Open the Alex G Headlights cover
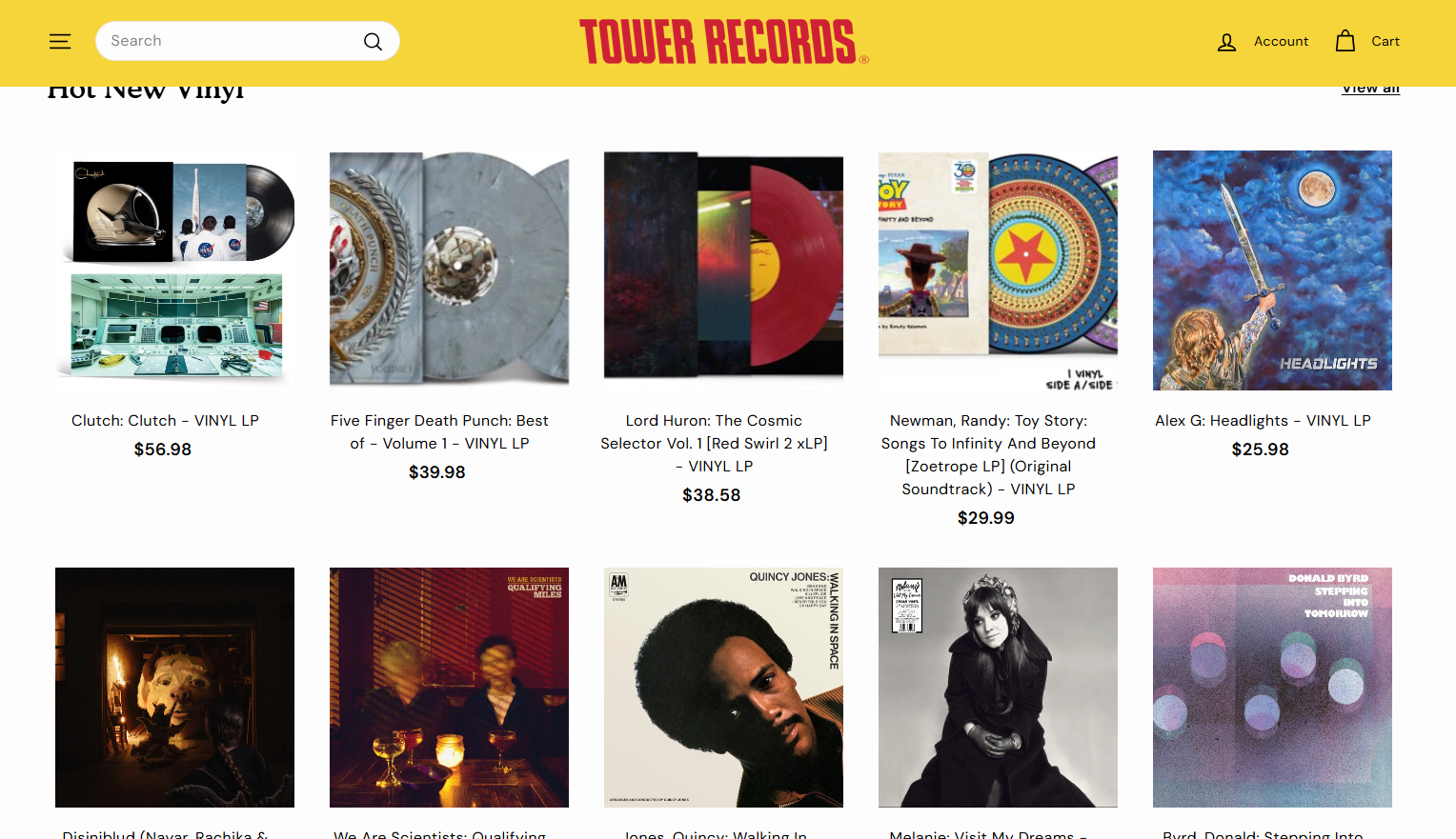 [1272, 270]
